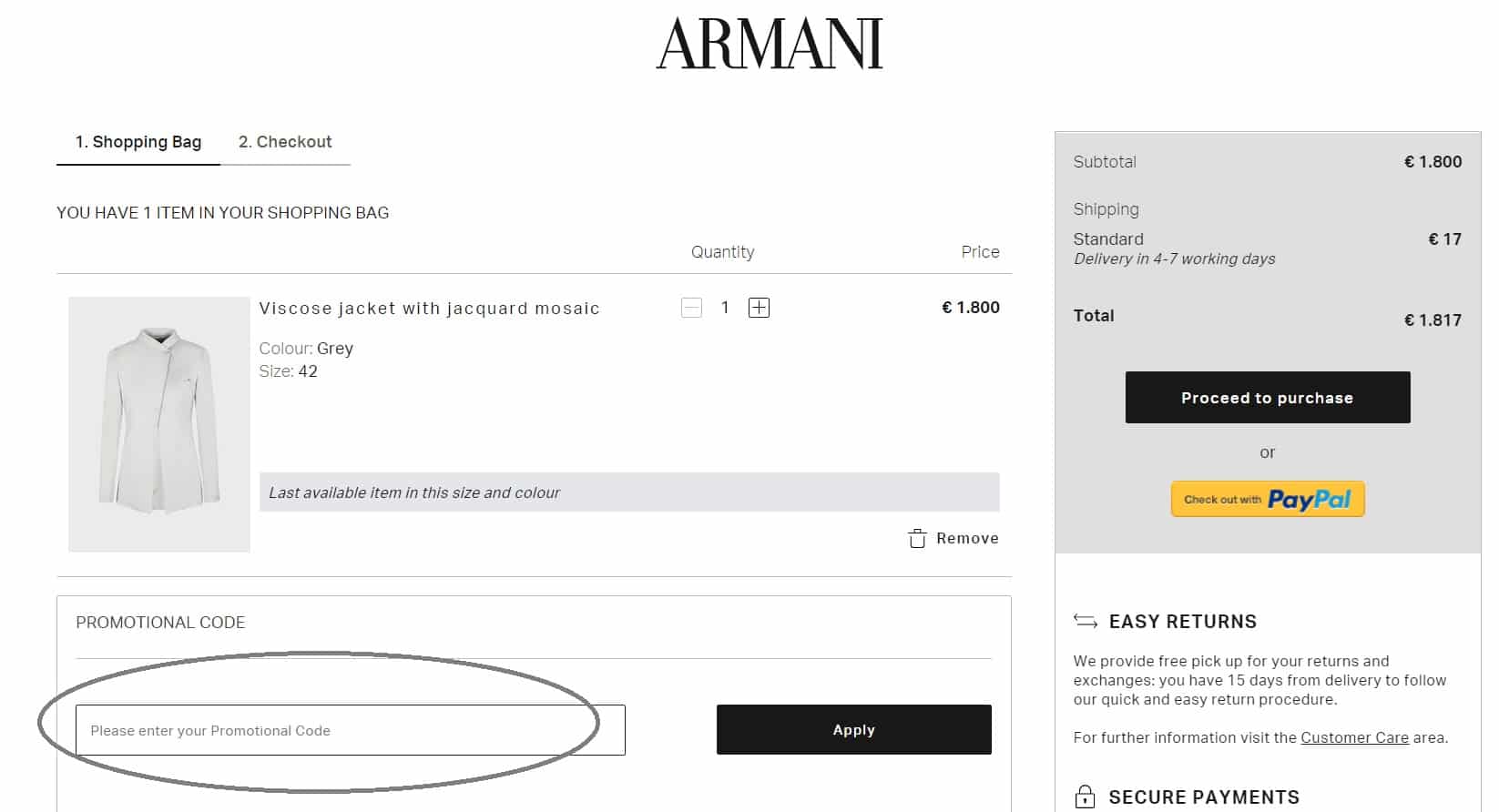
Task: Click Proceed to purchase
Action: tap(1267, 397)
